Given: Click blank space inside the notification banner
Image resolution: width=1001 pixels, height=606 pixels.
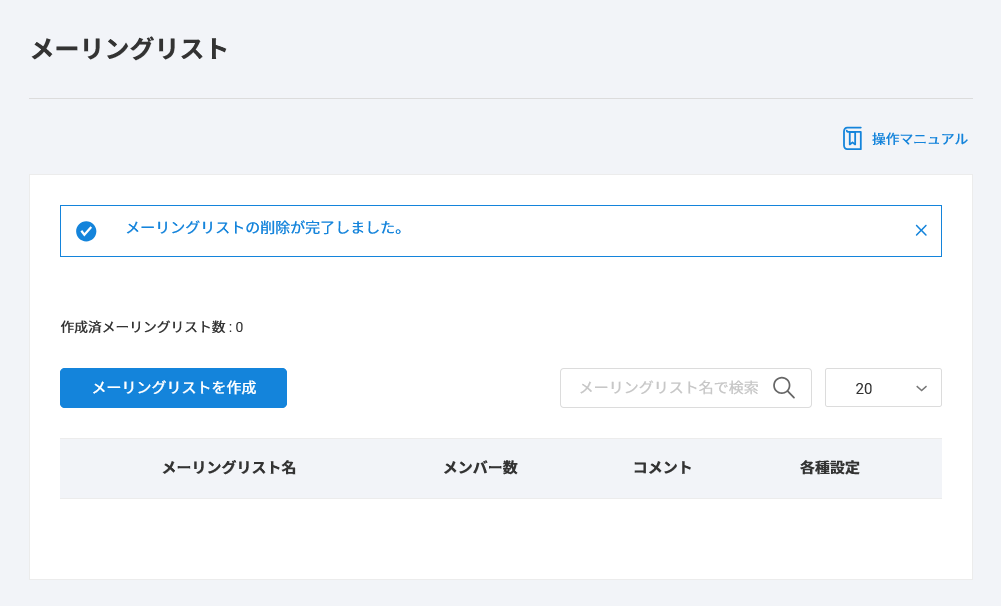Looking at the screenshot, I should click(x=650, y=231).
